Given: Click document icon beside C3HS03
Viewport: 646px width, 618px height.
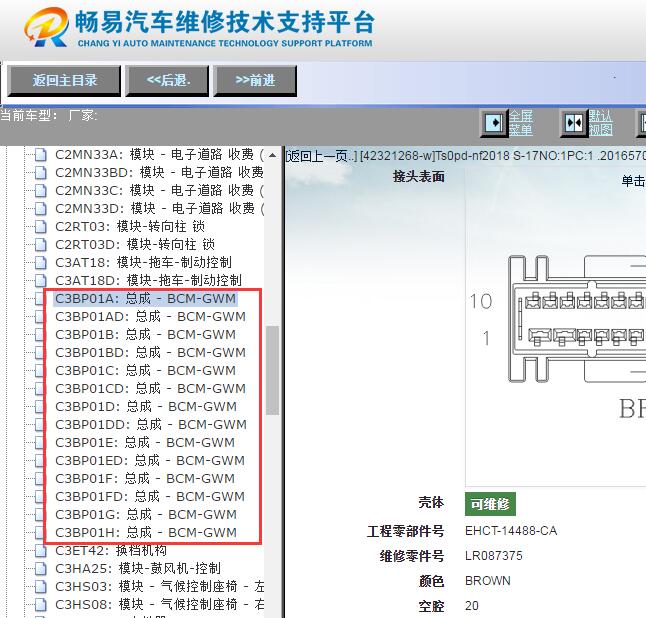Looking at the screenshot, I should 40,587.
